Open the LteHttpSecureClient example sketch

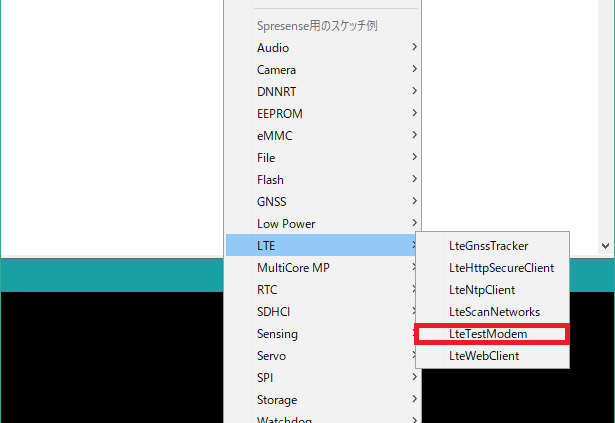click(492, 267)
